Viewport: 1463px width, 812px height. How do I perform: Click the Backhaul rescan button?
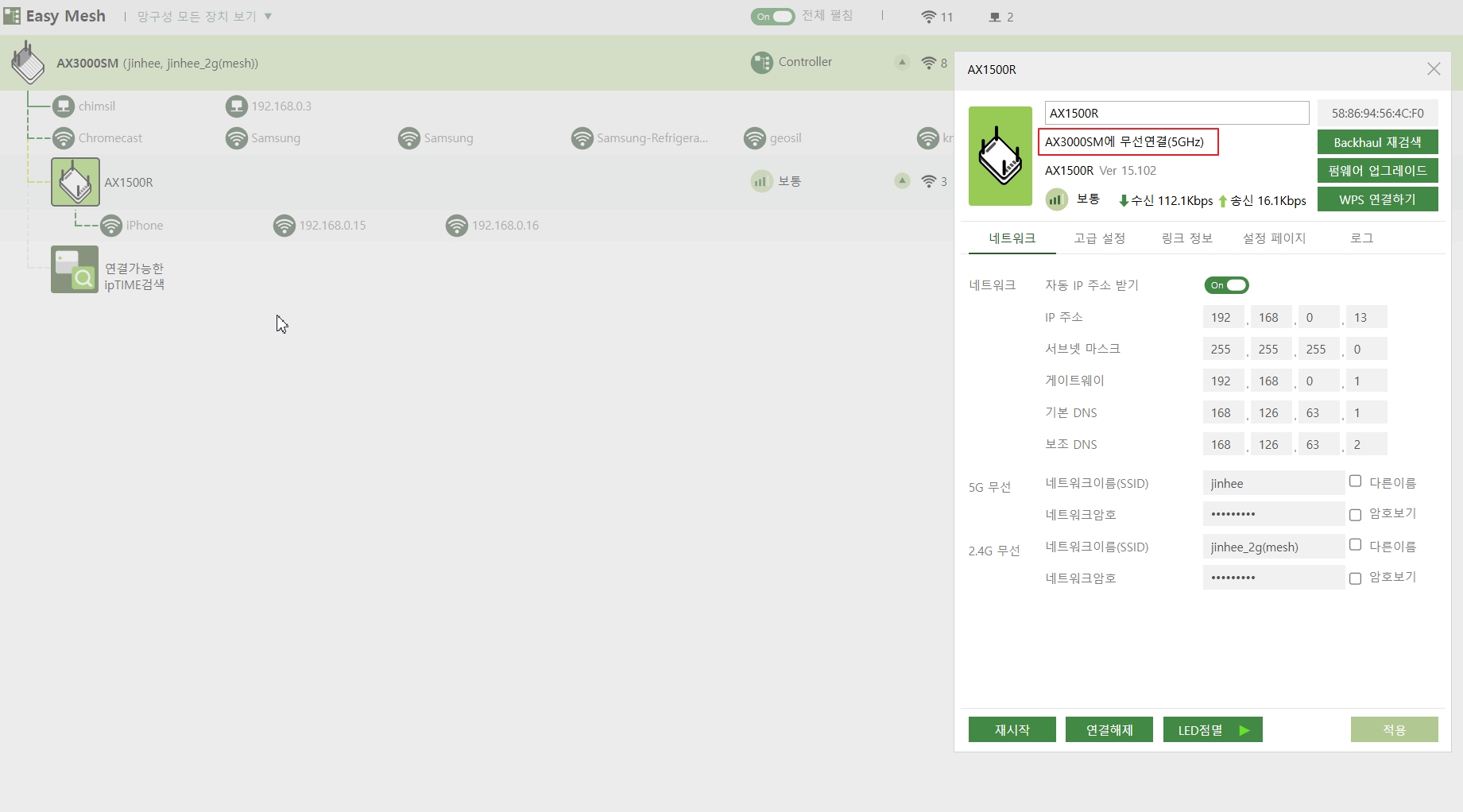(x=1377, y=142)
